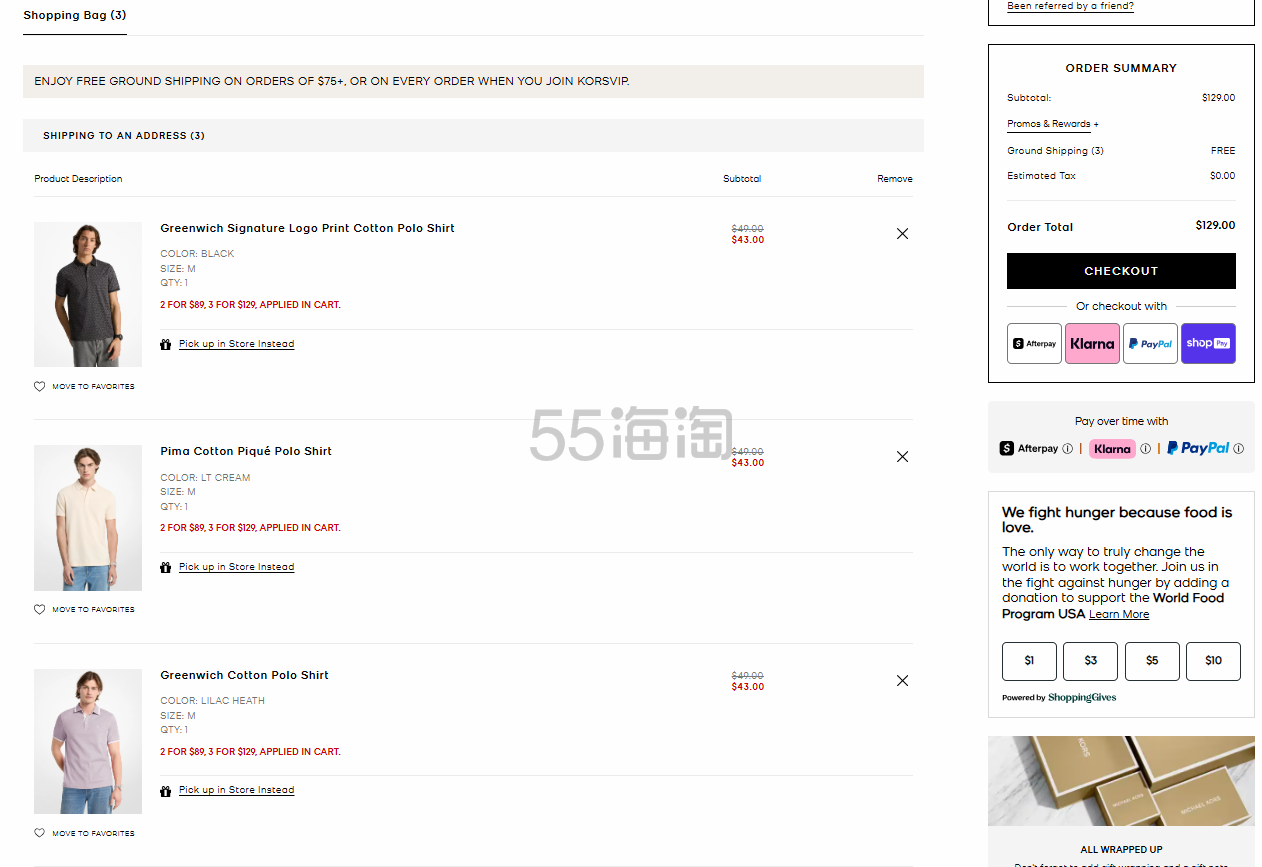
Task: Open Afterpay info icon in Pay over time
Action: tap(1067, 449)
